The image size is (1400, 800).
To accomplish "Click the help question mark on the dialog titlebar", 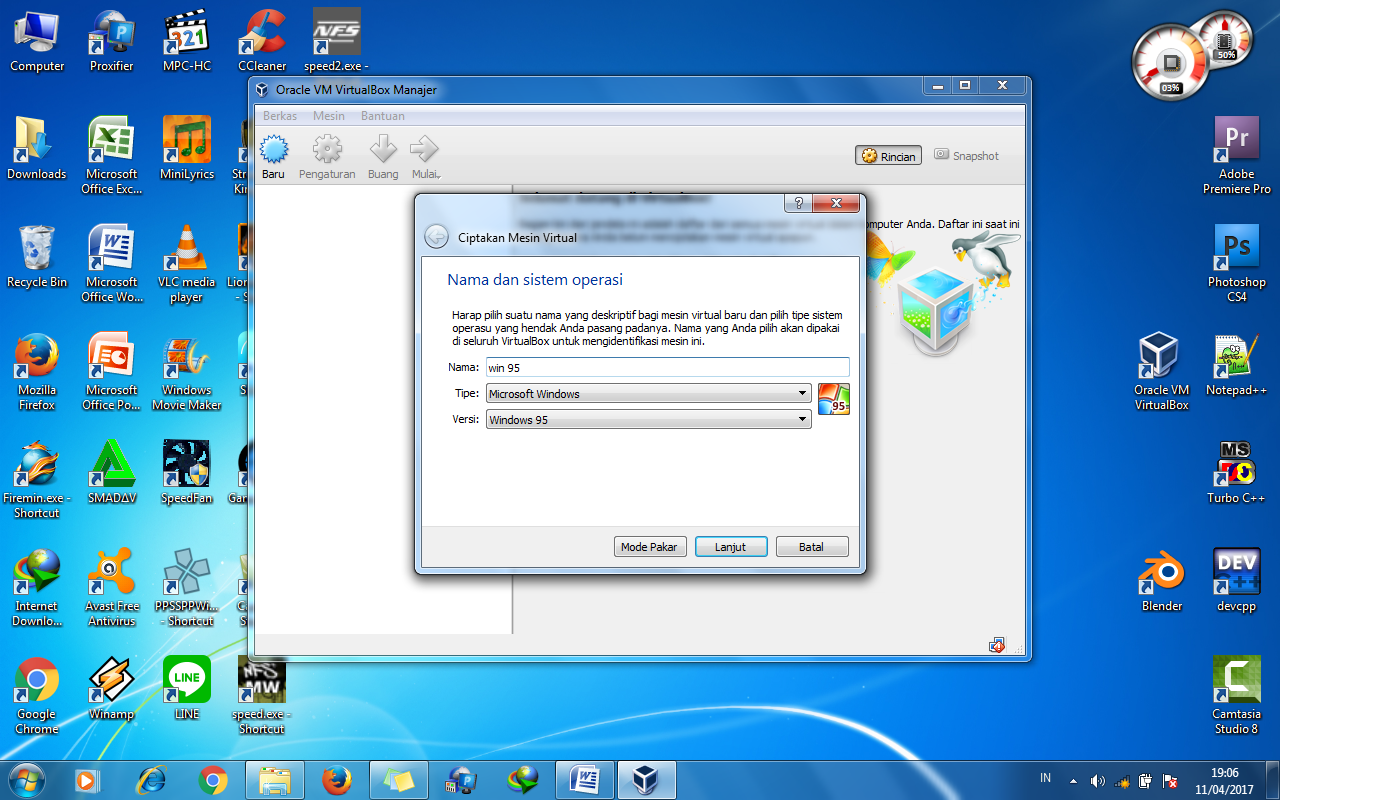I will (797, 203).
